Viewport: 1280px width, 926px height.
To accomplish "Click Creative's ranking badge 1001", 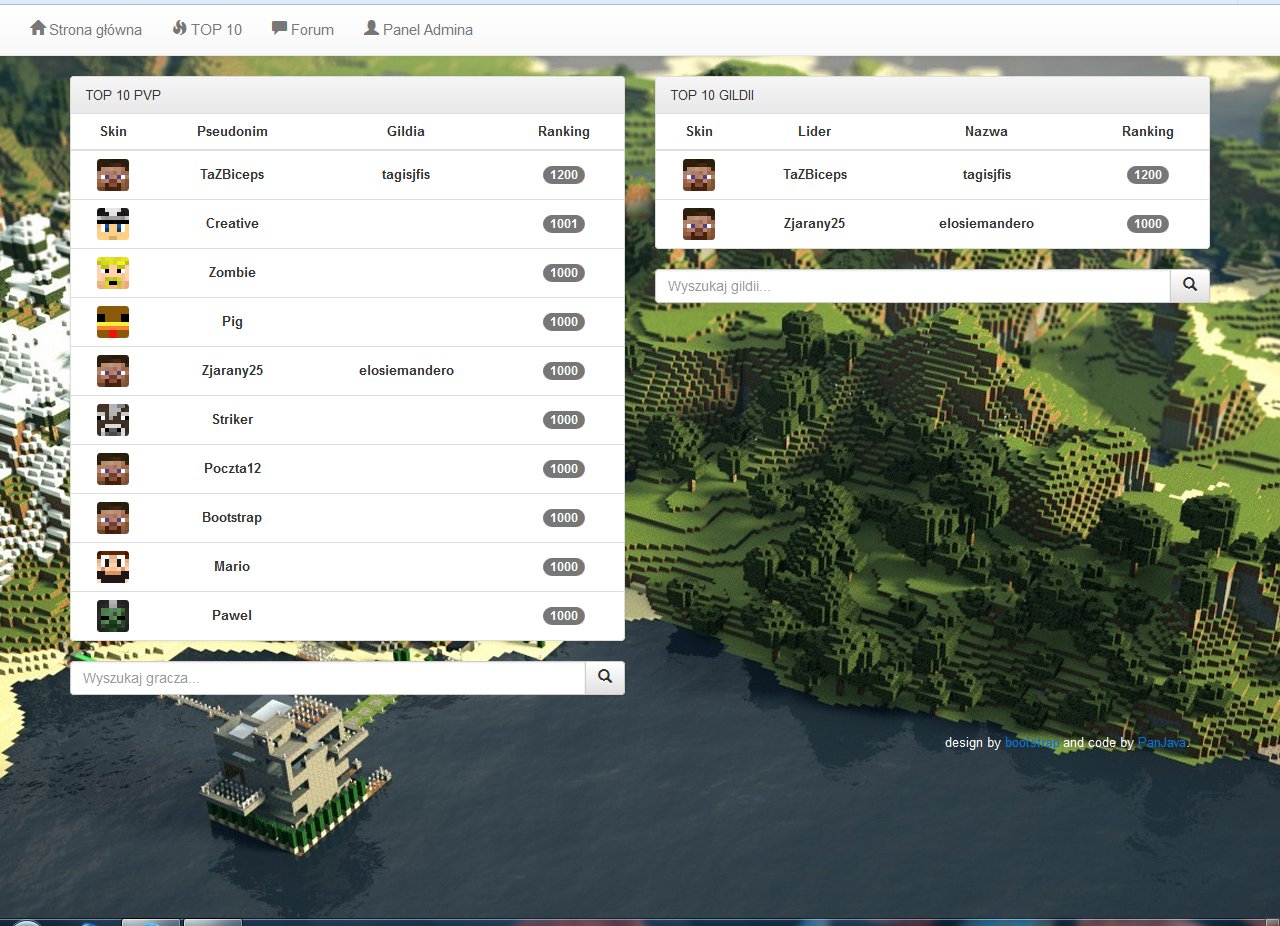I will 564,224.
